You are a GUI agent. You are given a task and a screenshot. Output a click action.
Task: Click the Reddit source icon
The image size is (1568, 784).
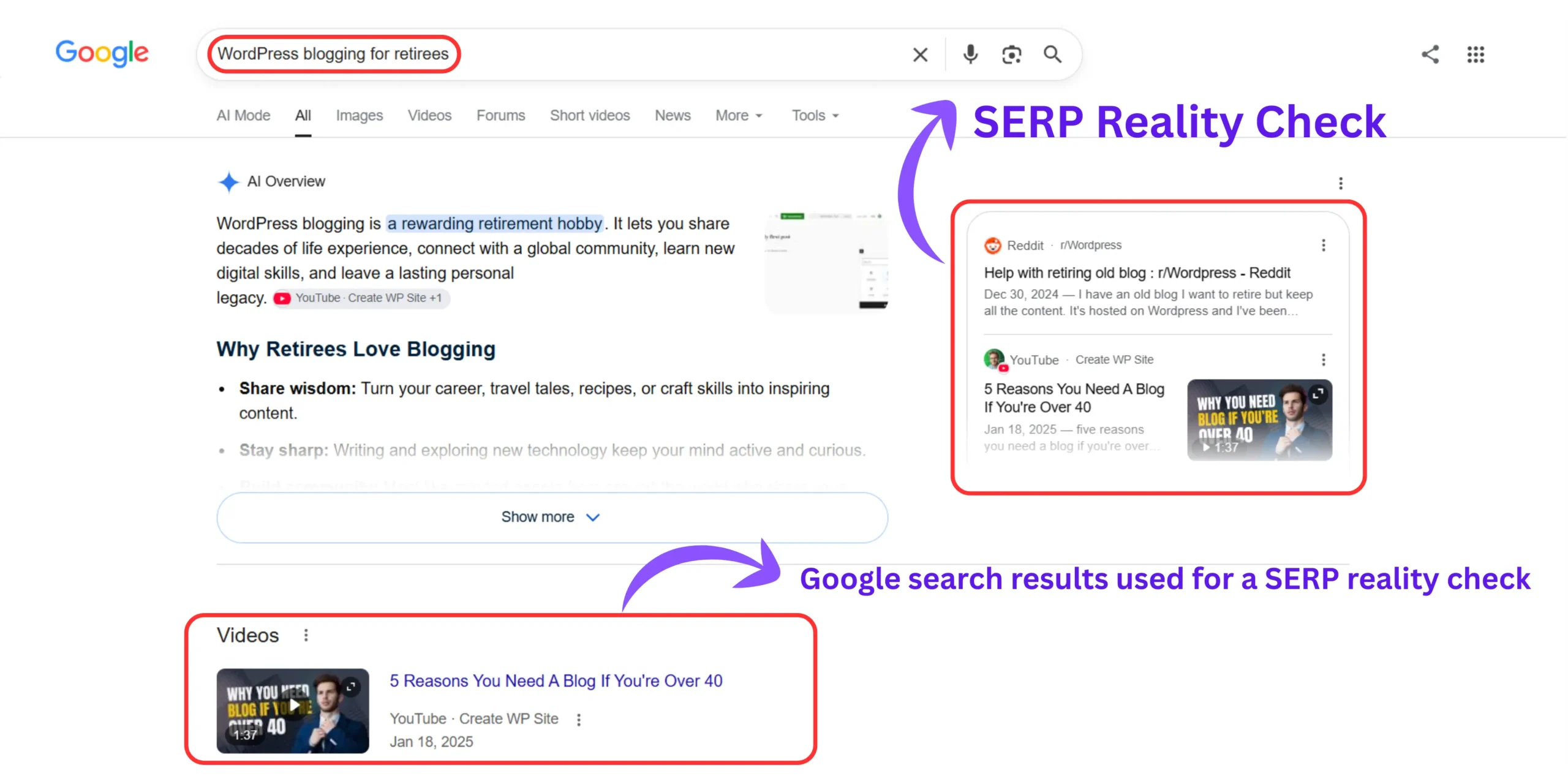(992, 246)
